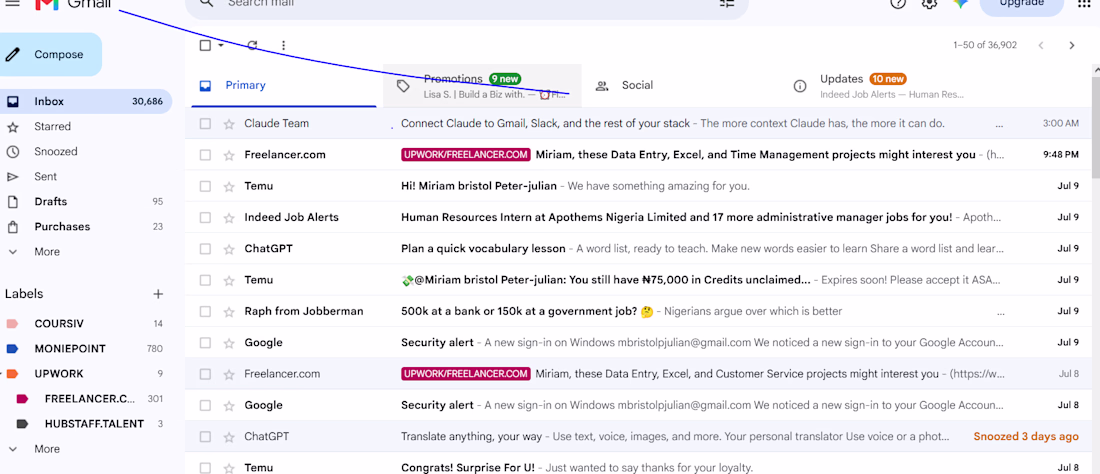Viewport: 1100px width, 474px height.
Task: Check the Indeed Job Alerts email
Action: 205,217
